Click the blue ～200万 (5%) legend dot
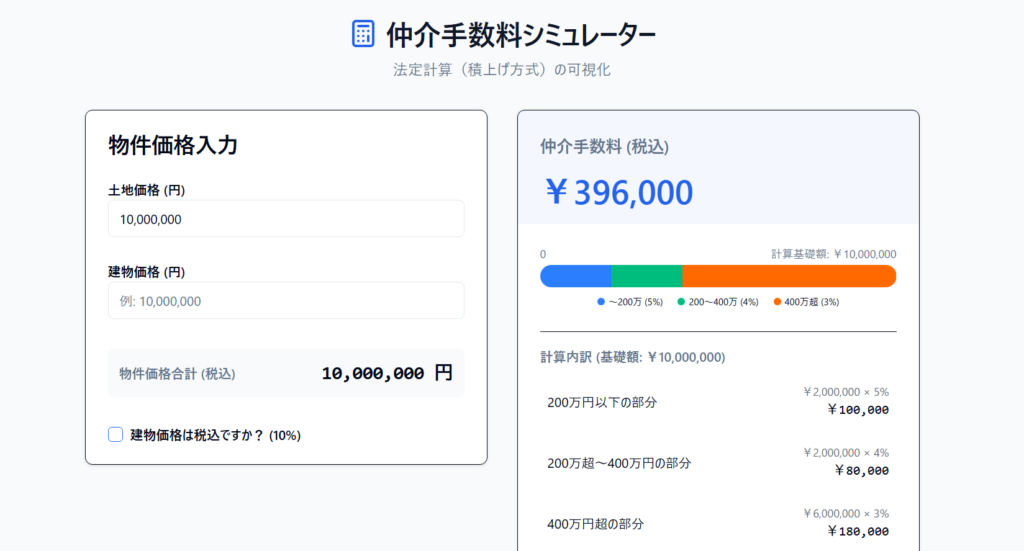 tap(601, 301)
